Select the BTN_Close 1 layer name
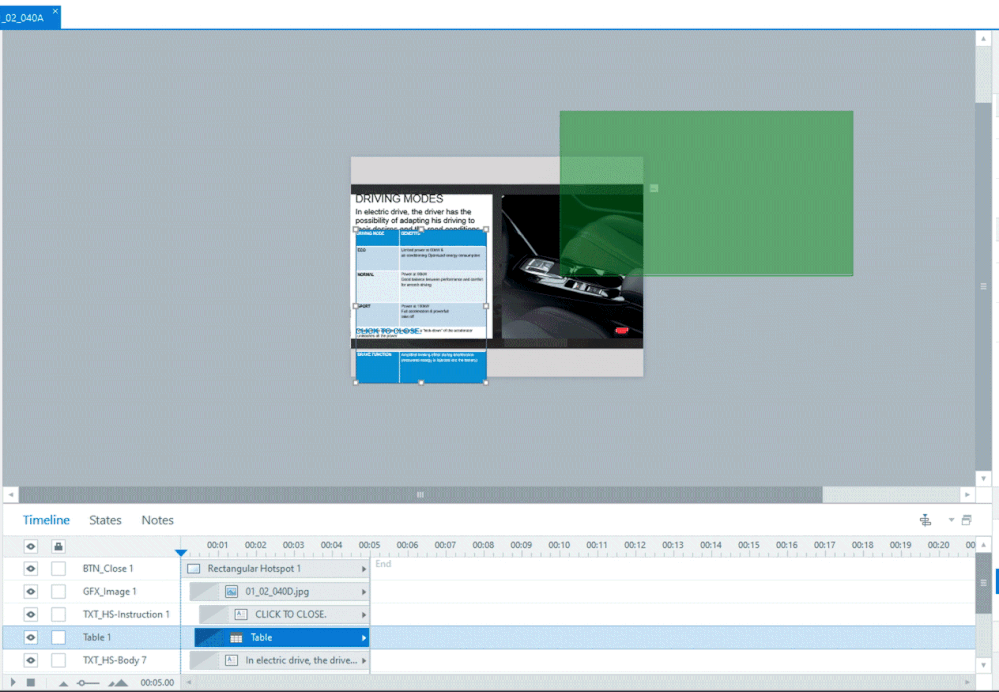The image size is (999, 692). [108, 568]
